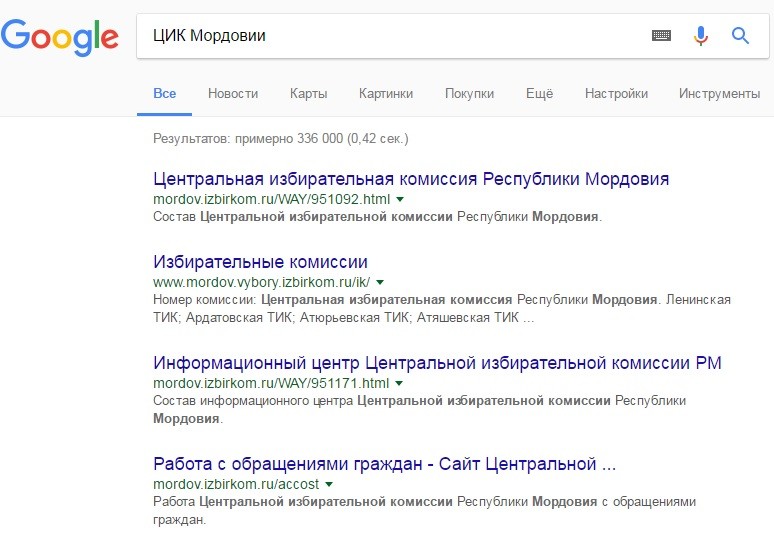Click the URL text mordov.izbirkom.ru/accost

tap(236, 484)
